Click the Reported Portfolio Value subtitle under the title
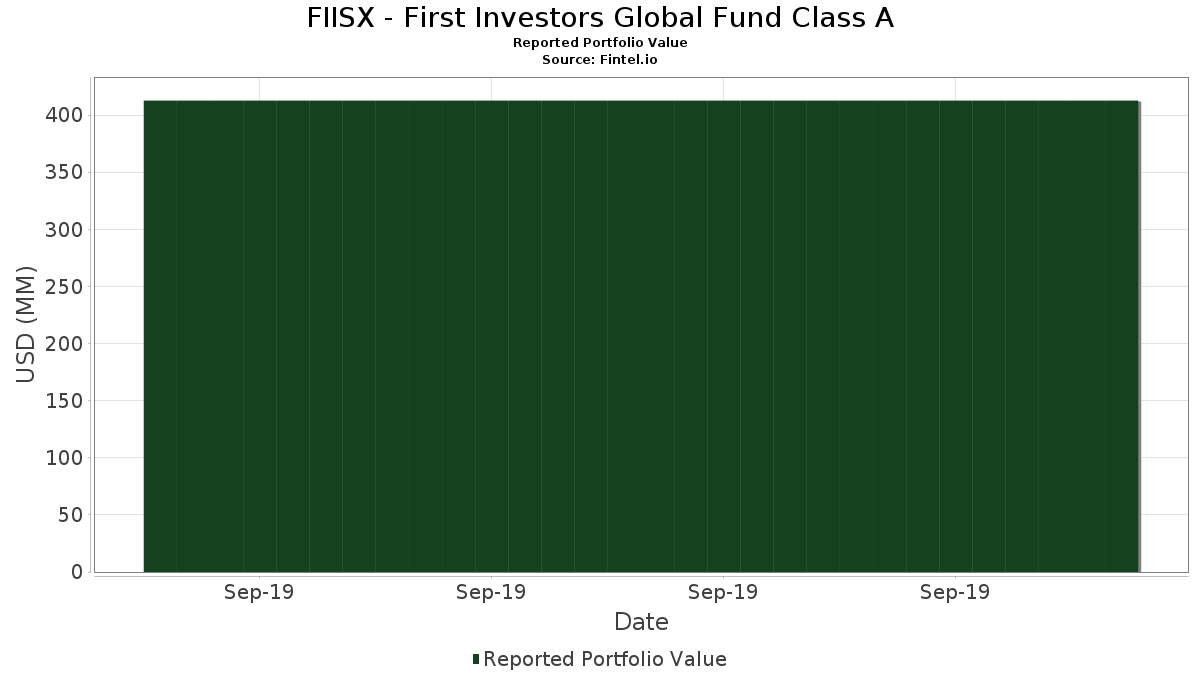Viewport: 1200px width, 675px height. click(600, 43)
